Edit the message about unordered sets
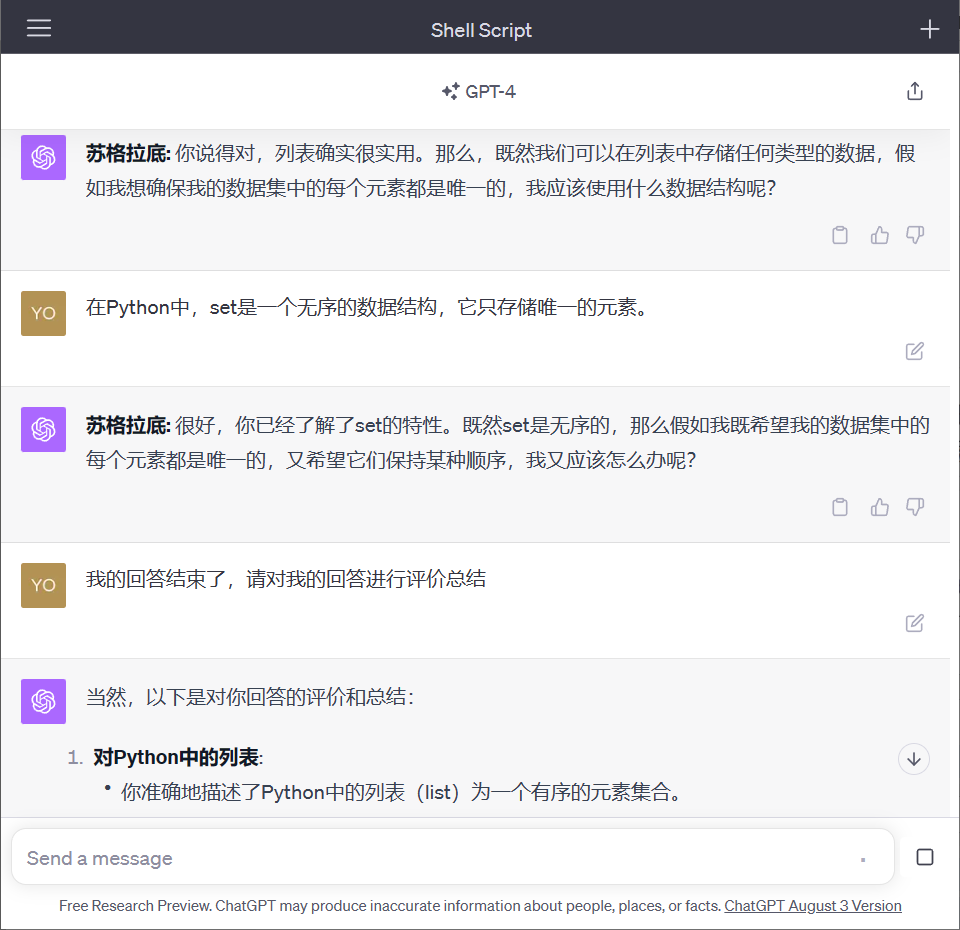 (913, 351)
